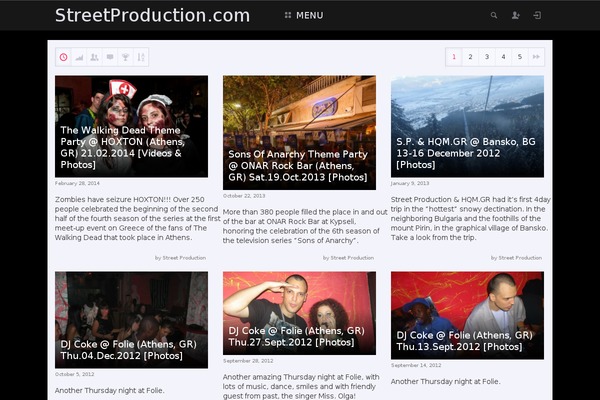Click the "Zombies have seizure HOXTON" description text
This screenshot has height=400, width=600.
tap(138, 219)
